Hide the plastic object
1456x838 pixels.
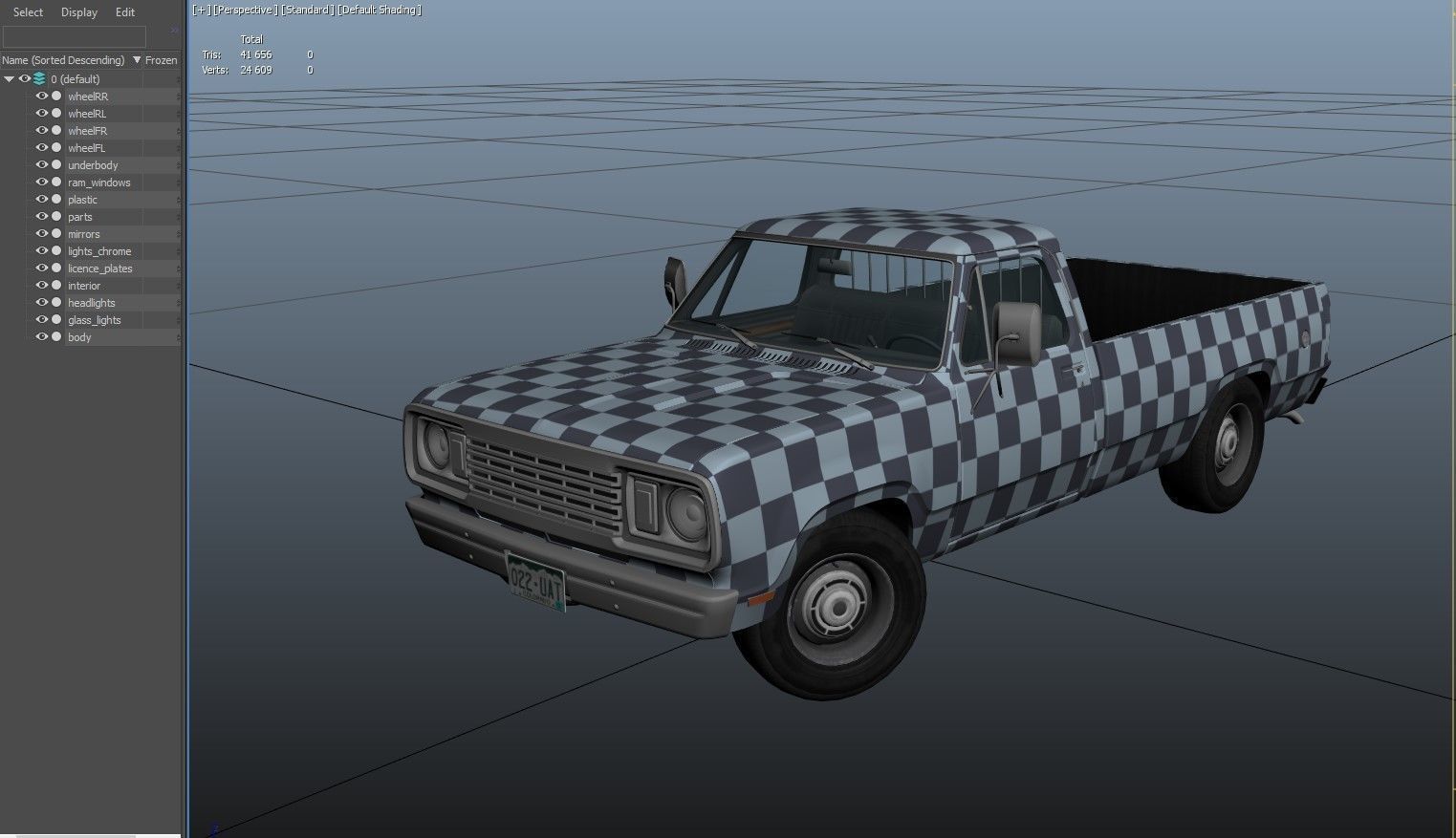point(42,200)
